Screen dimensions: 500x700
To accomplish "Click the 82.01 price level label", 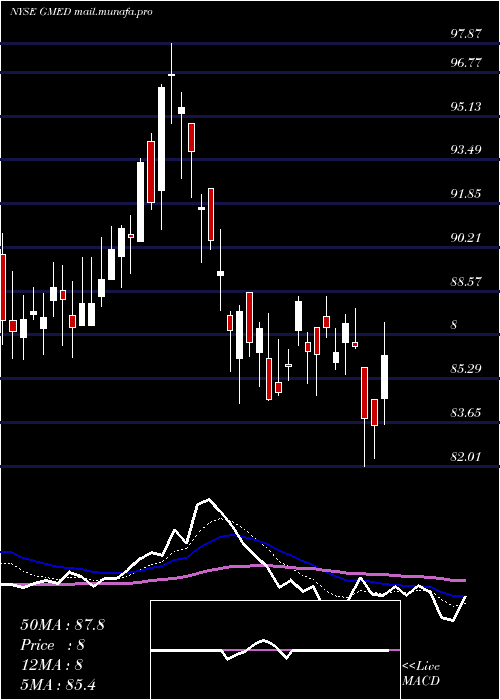I will click(466, 457).
